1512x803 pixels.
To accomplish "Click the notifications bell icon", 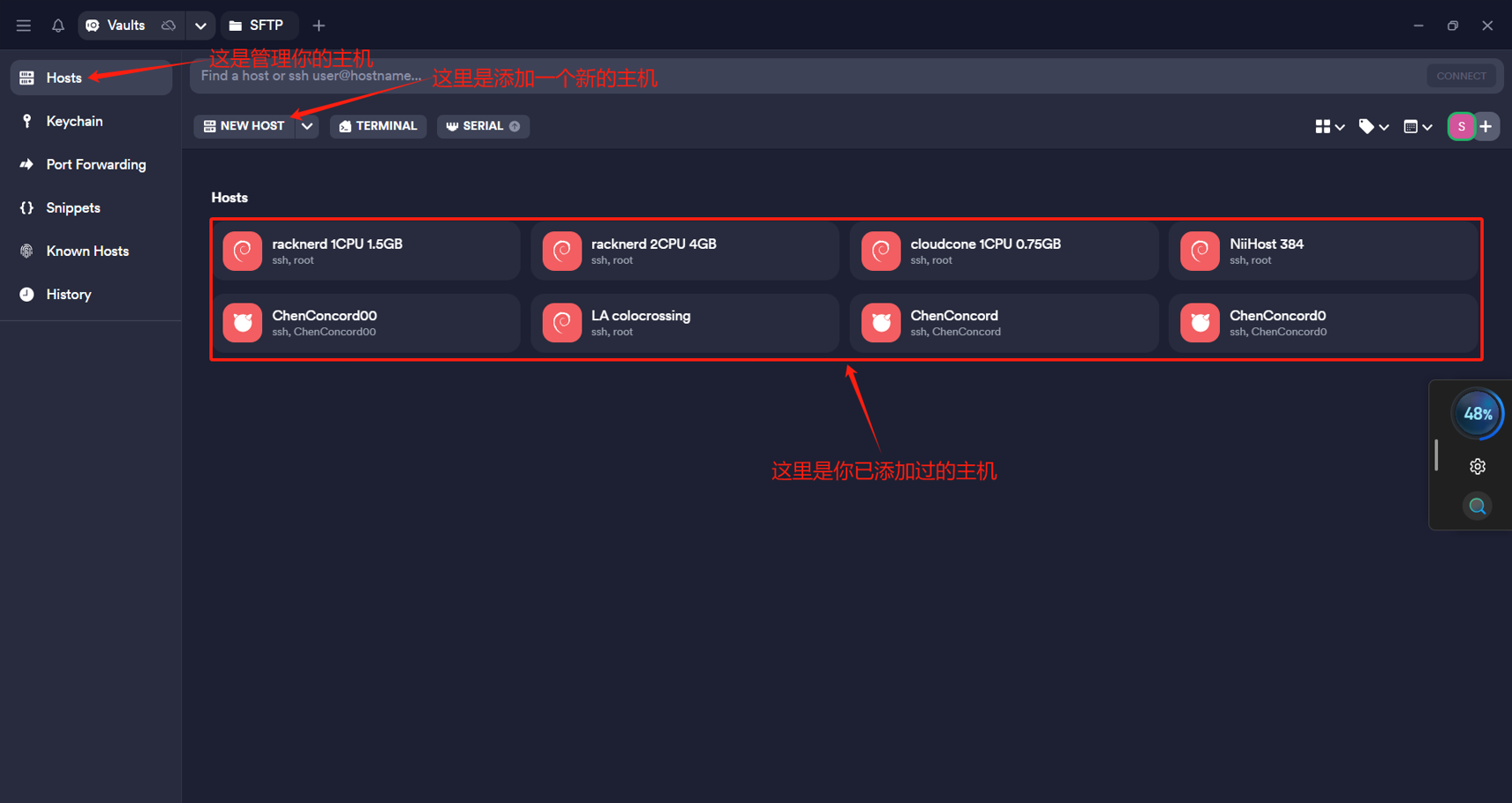I will 58,26.
